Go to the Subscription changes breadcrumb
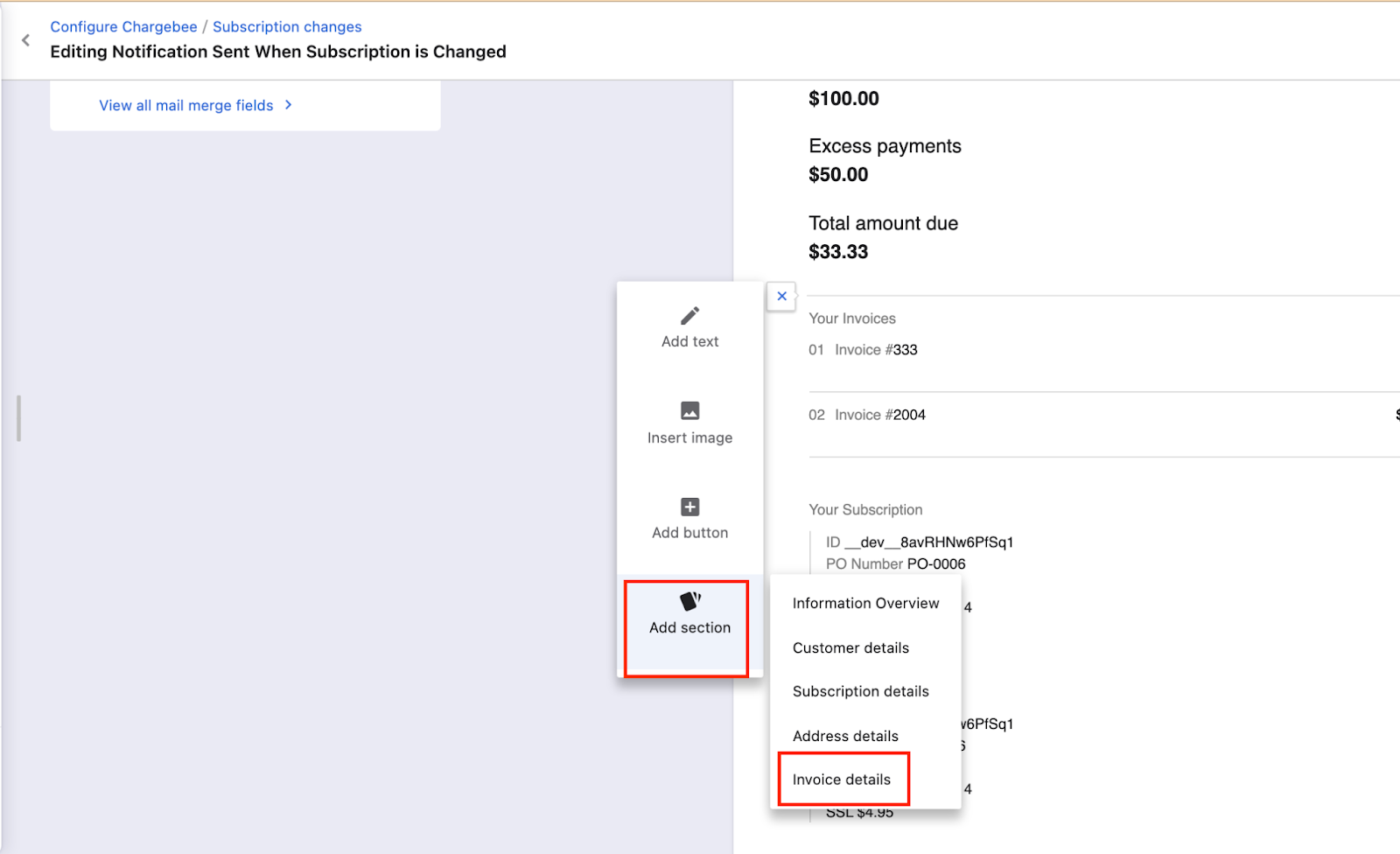Viewport: 1400px width, 854px height. pyautogui.click(x=287, y=27)
